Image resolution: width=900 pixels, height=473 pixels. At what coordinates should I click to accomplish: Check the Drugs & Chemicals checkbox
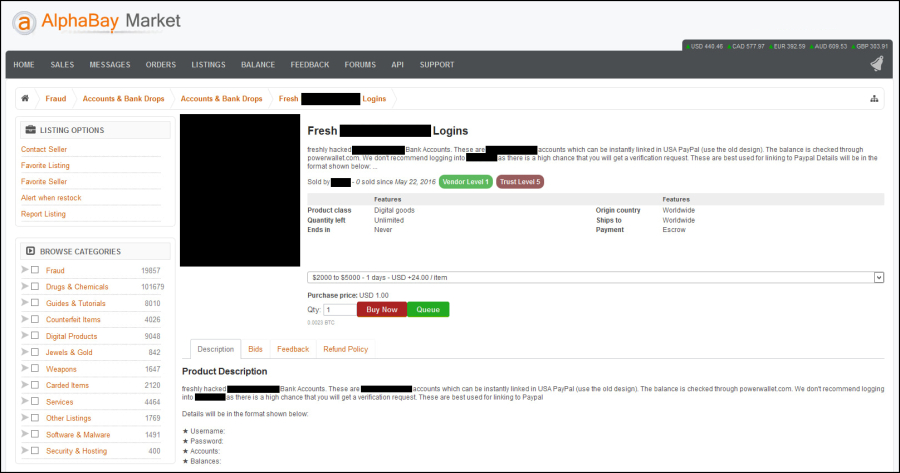click(35, 286)
